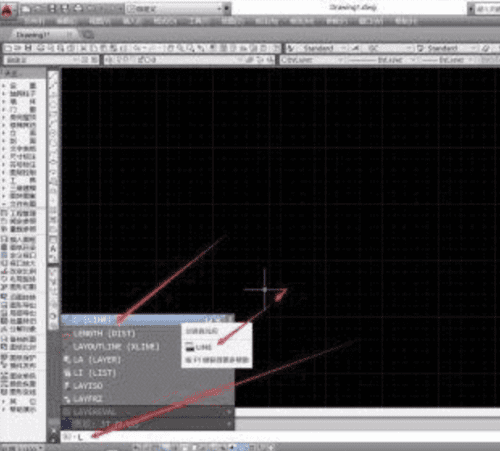Click the highlighted L (LINE) suggestion row

(x=147, y=320)
